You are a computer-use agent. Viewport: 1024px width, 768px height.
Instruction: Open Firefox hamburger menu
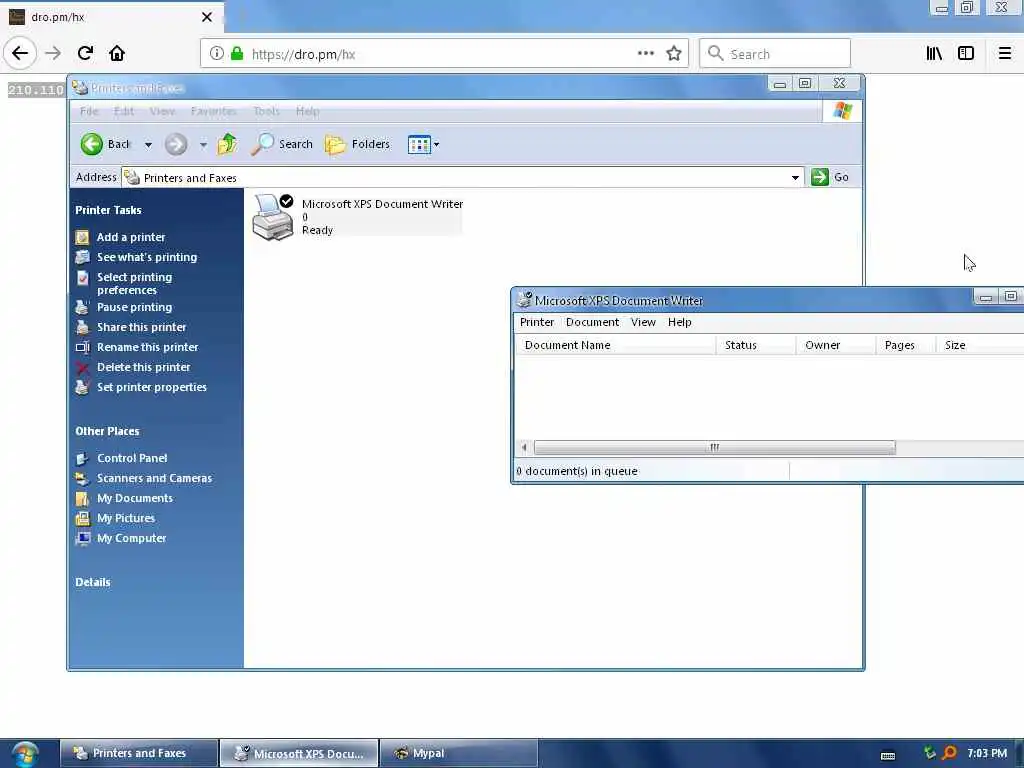(1005, 54)
